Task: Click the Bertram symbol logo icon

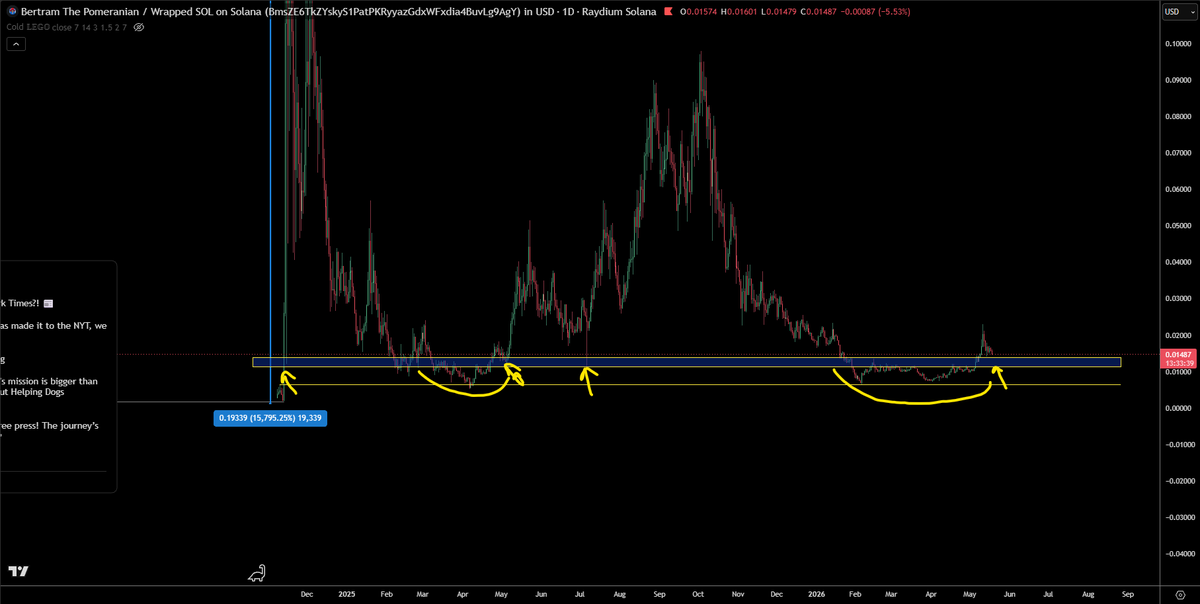Action: 11,12
